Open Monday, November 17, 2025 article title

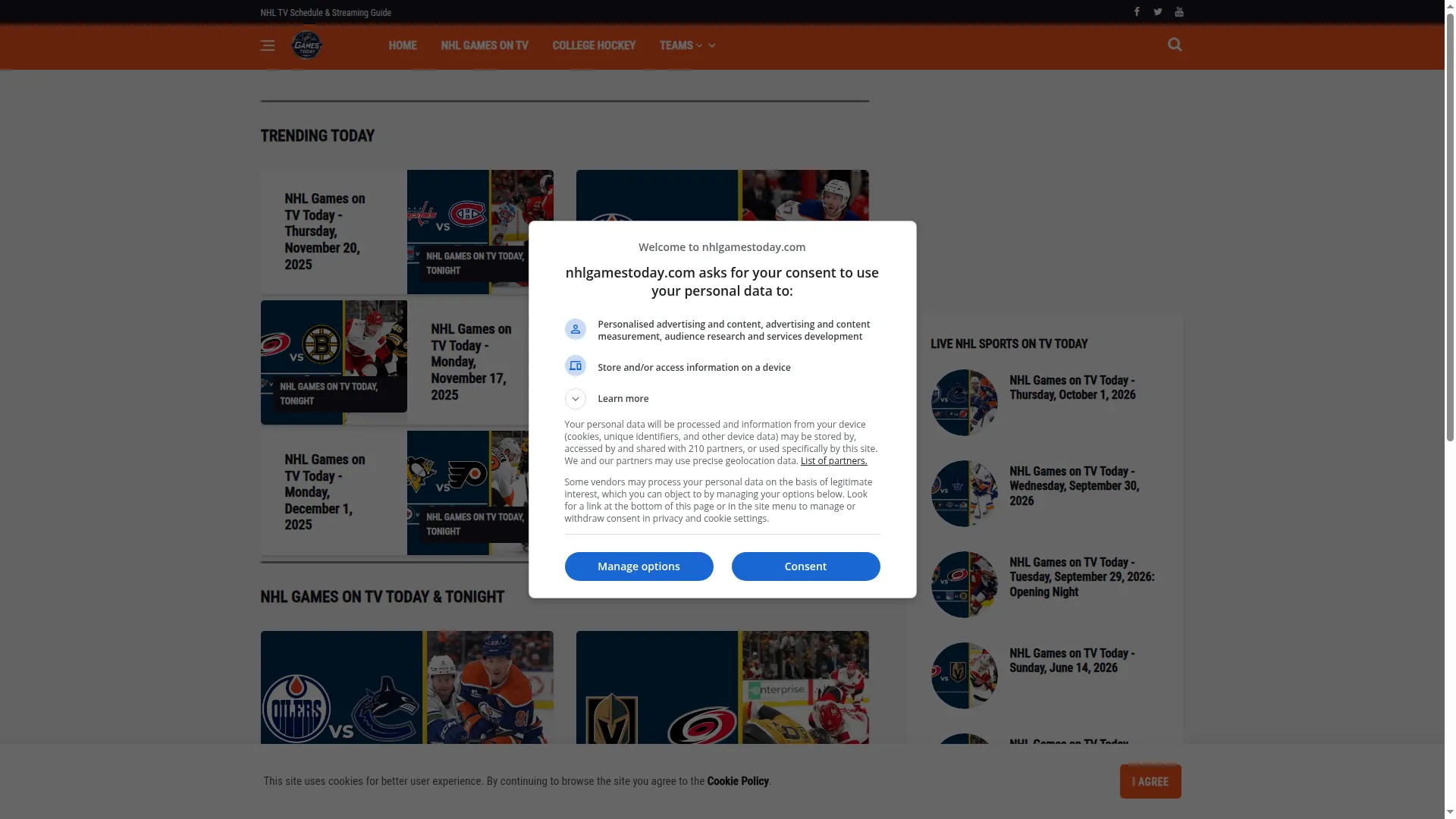point(472,362)
